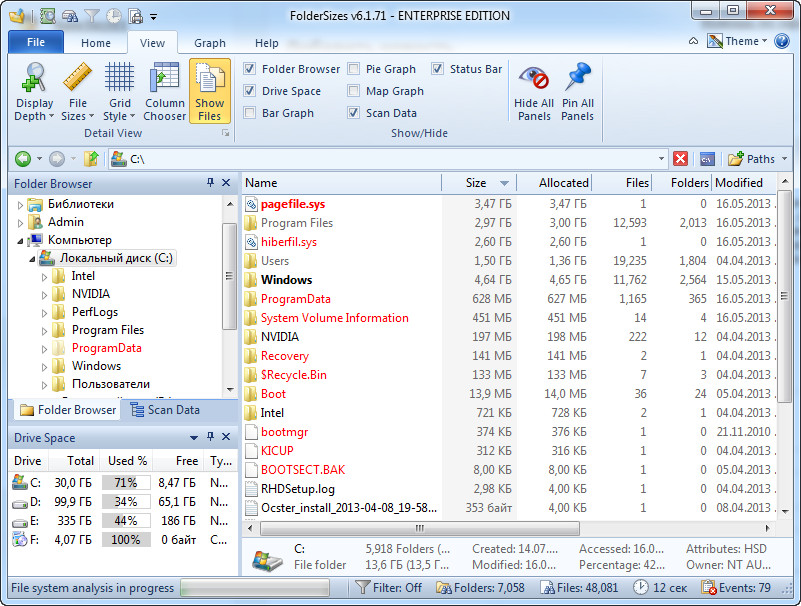The image size is (801, 606).
Task: Go back with green arrow button
Action: (22, 159)
